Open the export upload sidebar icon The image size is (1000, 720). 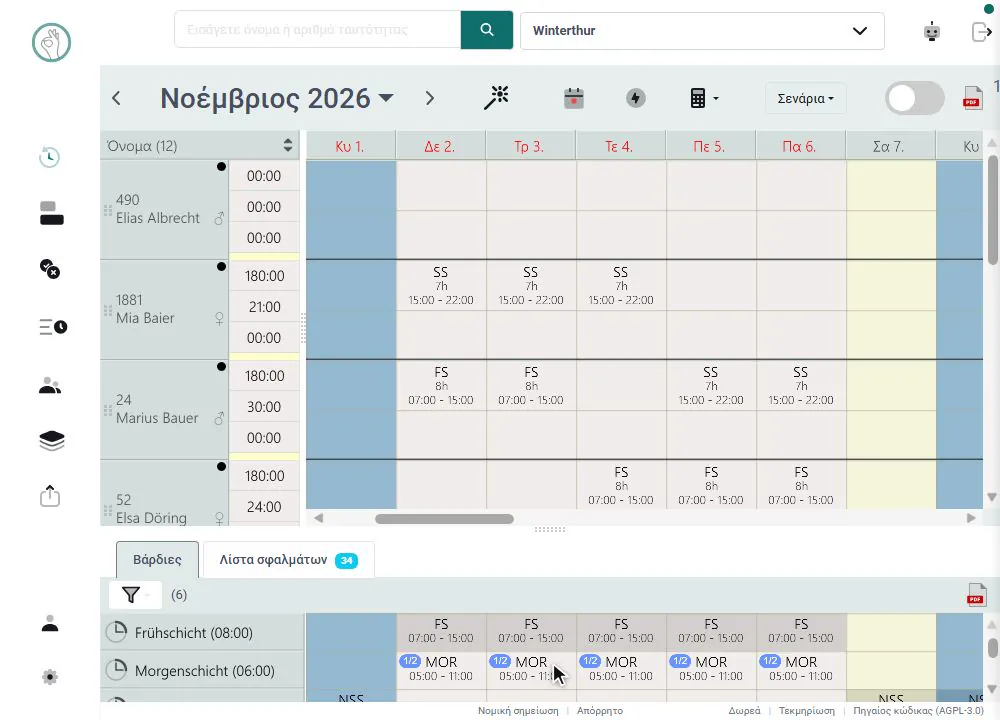[x=50, y=496]
